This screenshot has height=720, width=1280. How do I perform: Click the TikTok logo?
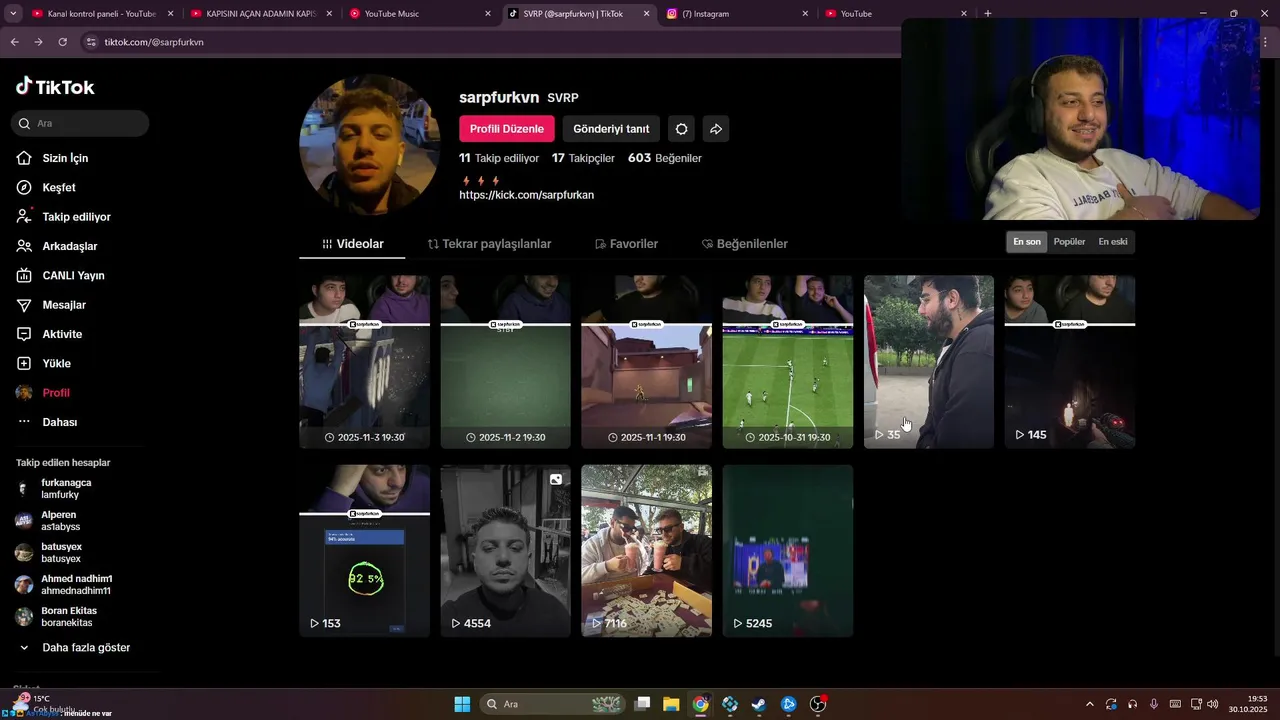tap(55, 86)
